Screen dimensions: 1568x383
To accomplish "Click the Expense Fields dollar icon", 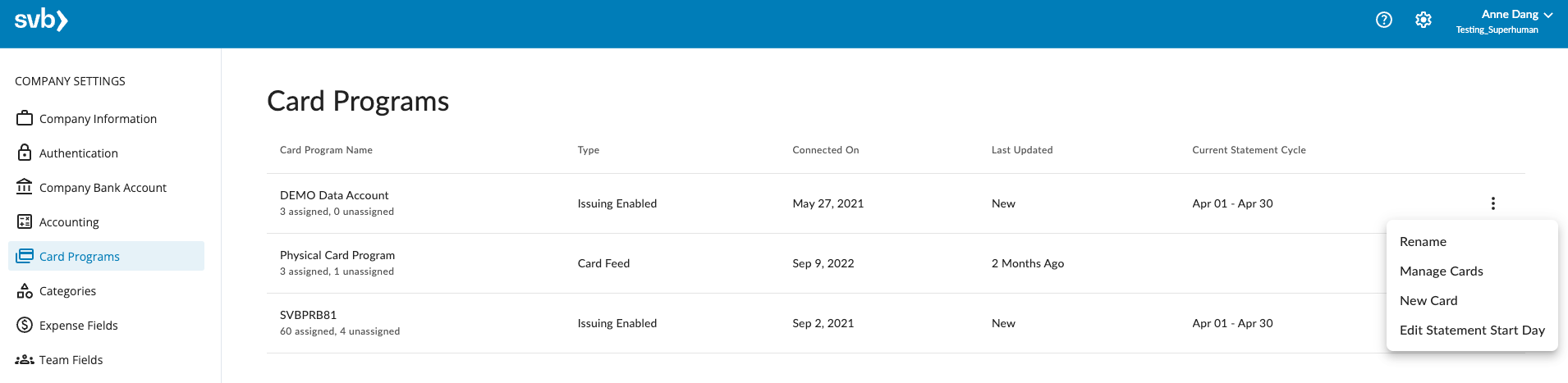I will (x=25, y=325).
